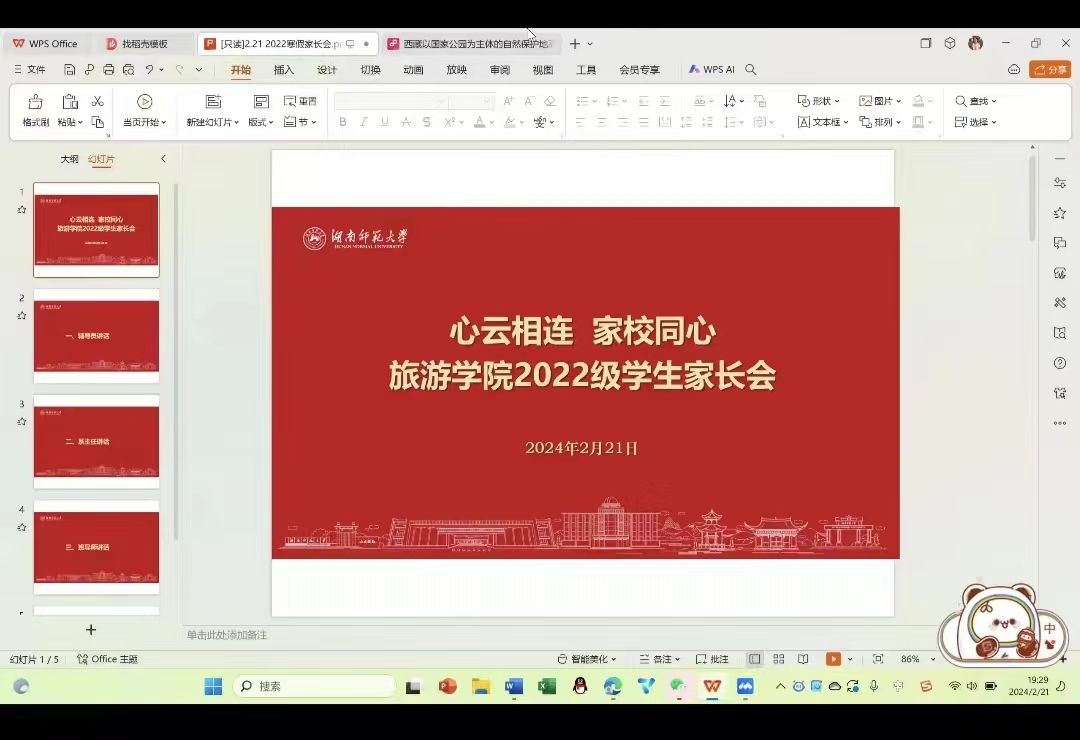Click the orange slideshow play button

pyautogui.click(x=833, y=659)
